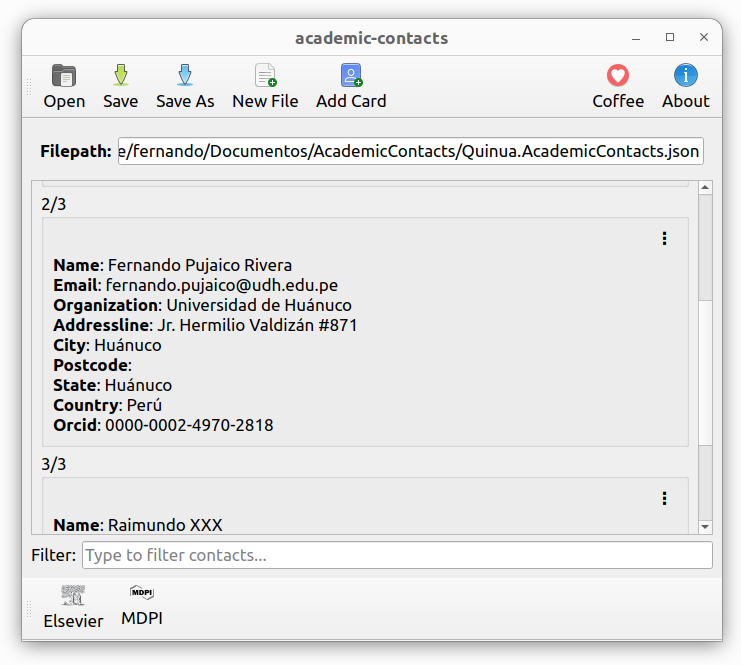Screen dimensions: 741x665
Task: Open a contacts file with Open icon
Action: coord(64,86)
